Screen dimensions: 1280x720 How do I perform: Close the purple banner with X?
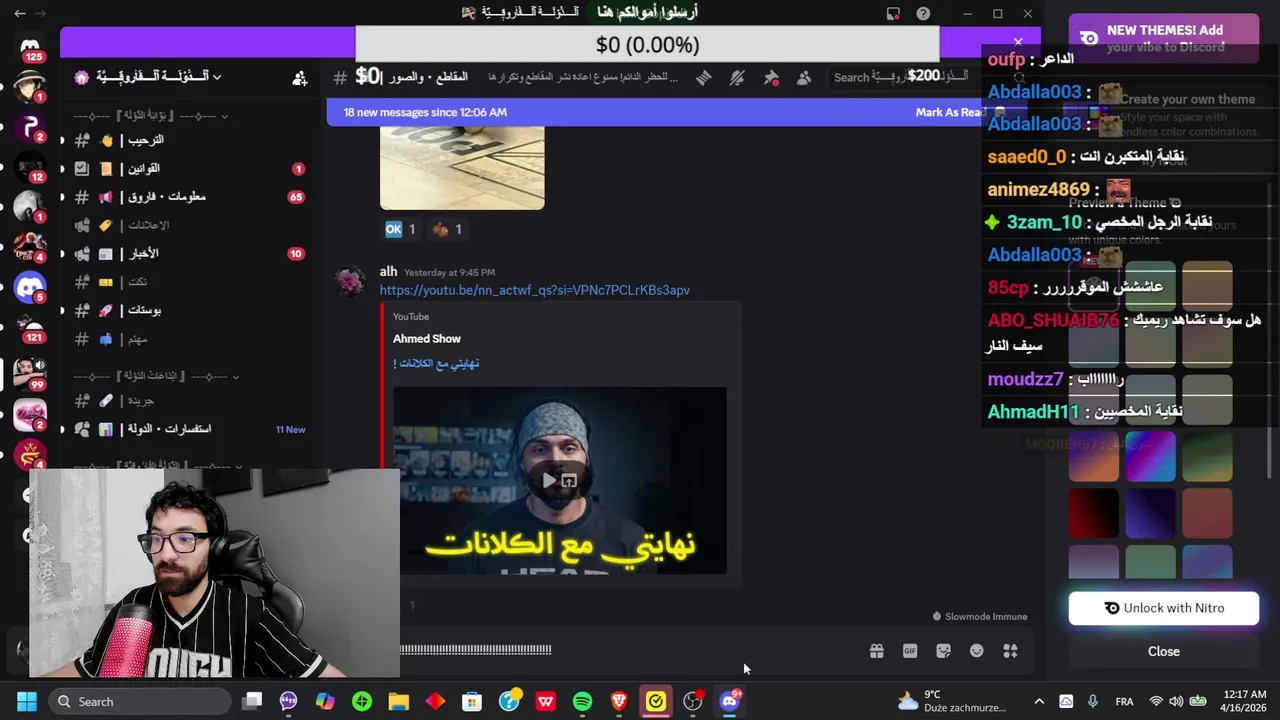point(1018,42)
